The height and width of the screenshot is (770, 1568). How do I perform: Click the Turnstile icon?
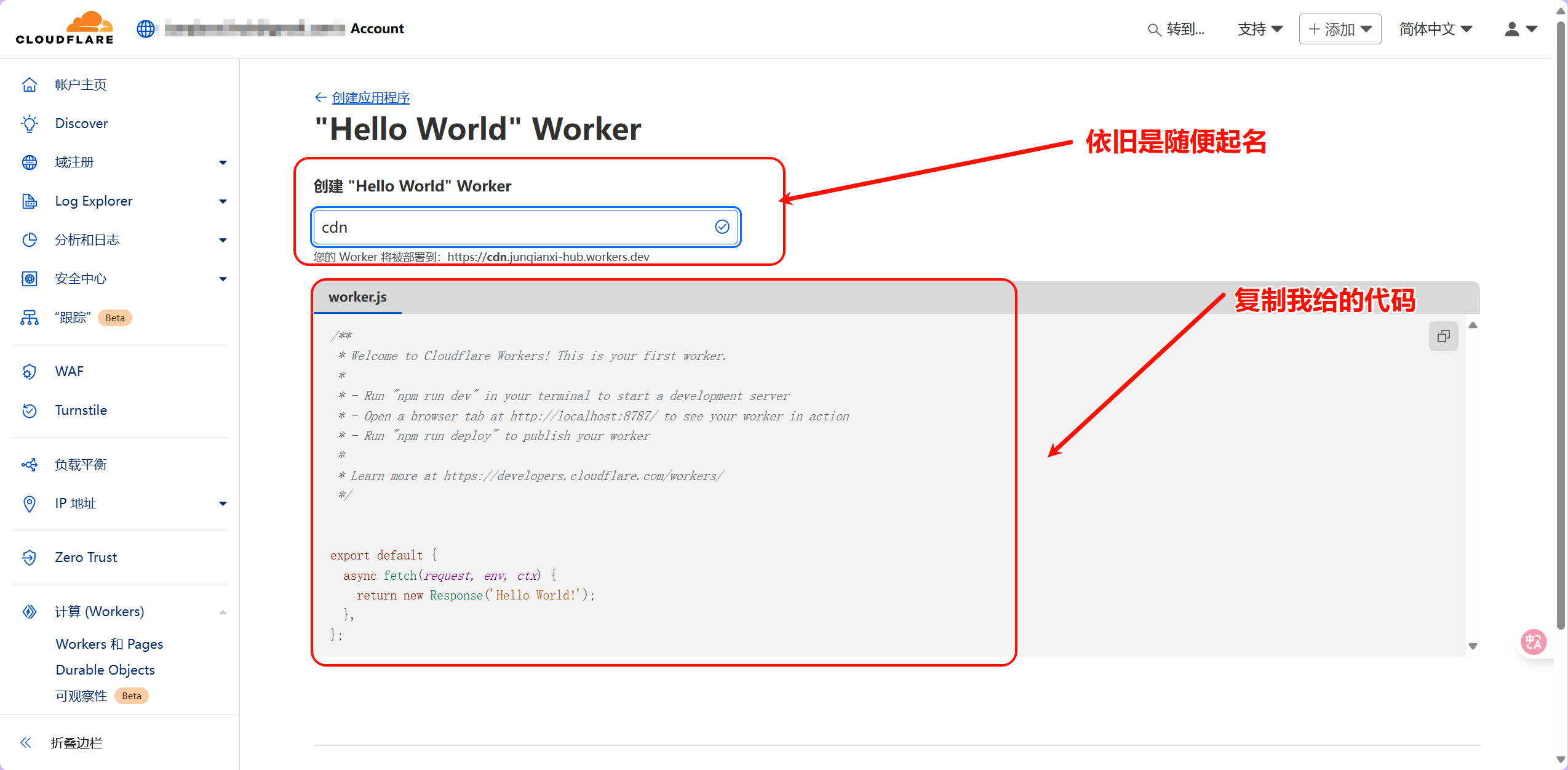coord(30,411)
